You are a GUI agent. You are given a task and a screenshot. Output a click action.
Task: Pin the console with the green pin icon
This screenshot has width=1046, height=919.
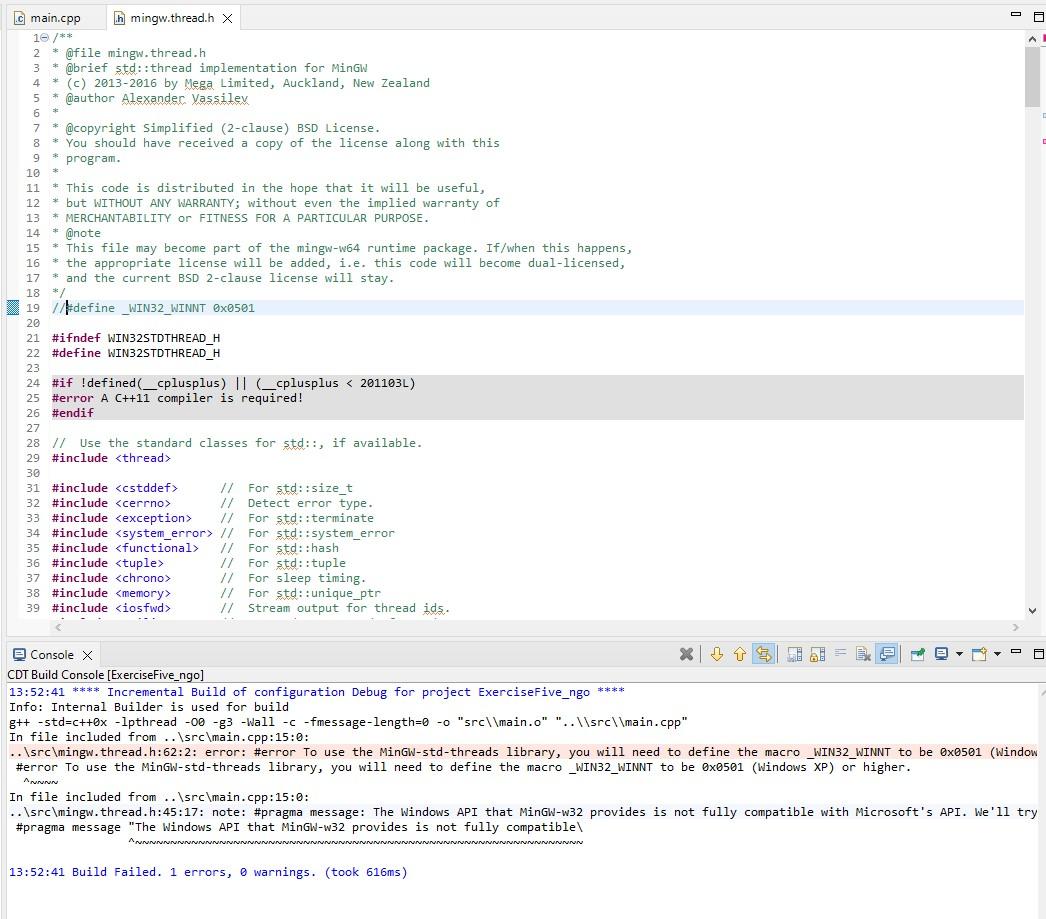pyautogui.click(x=917, y=654)
